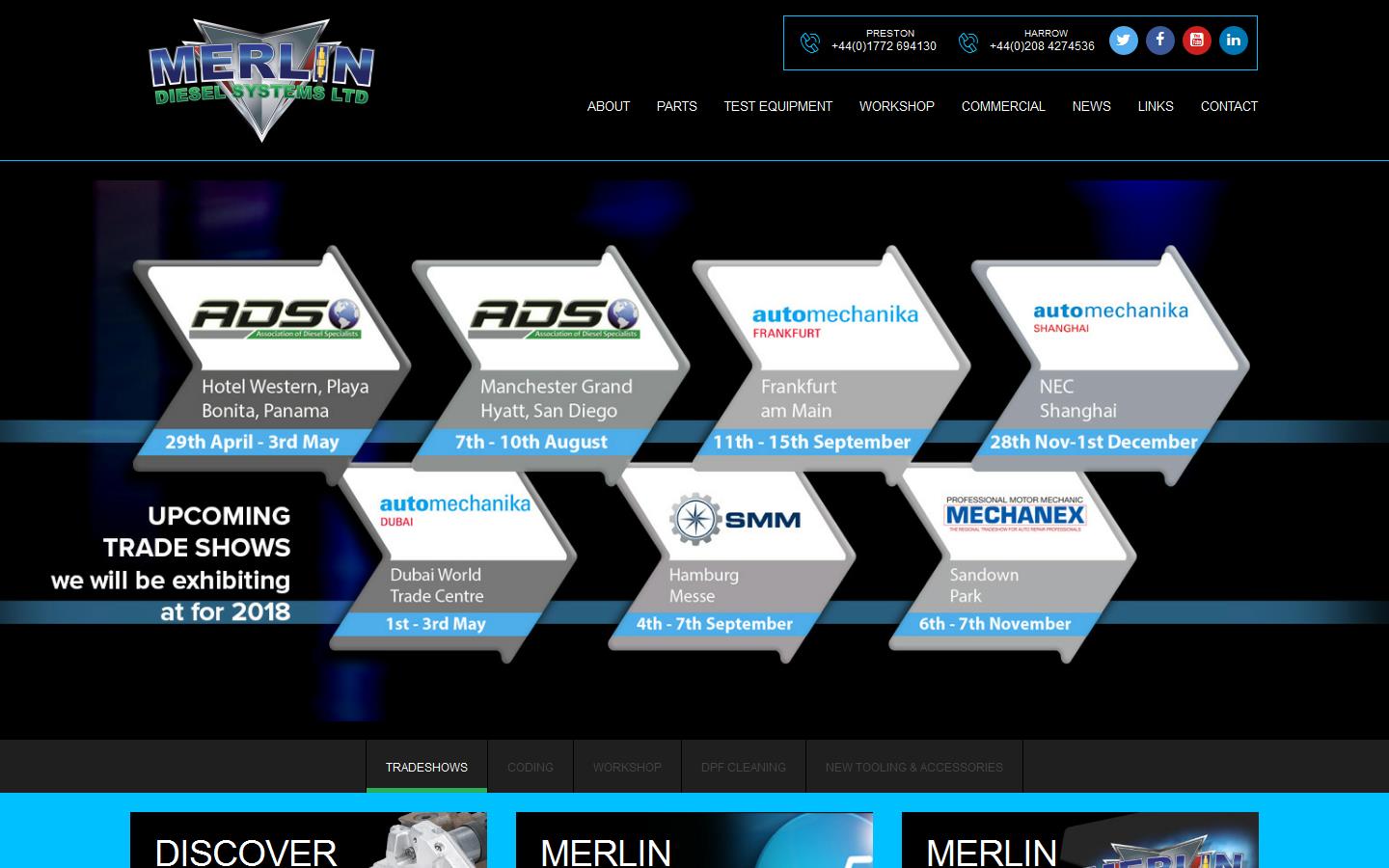Open the TEST EQUIPMENT menu
Viewport: 1389px width, 868px height.
[x=777, y=107]
